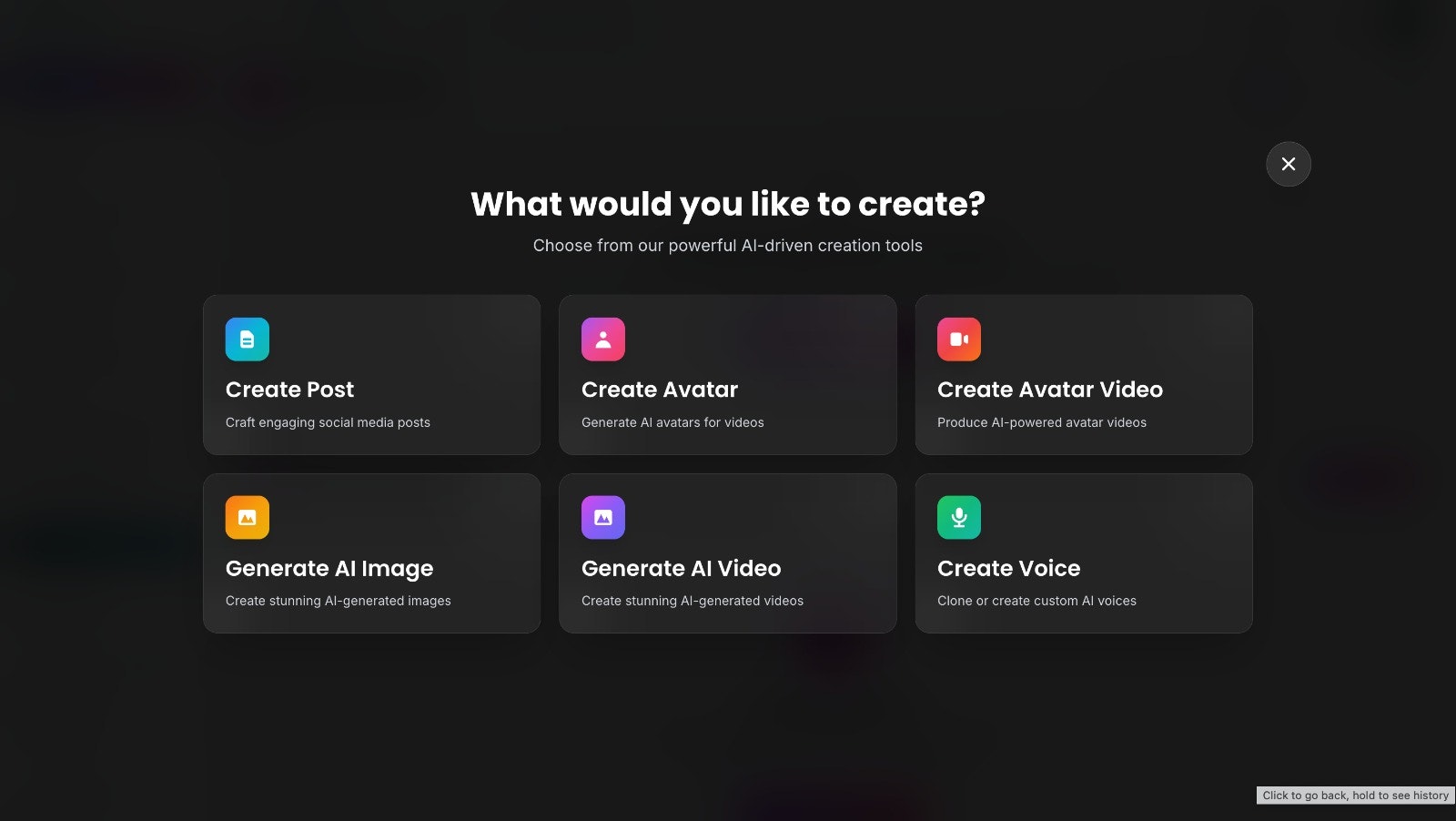The width and height of the screenshot is (1456, 821).
Task: Open the Create Voice tool
Action: pyautogui.click(x=1083, y=552)
